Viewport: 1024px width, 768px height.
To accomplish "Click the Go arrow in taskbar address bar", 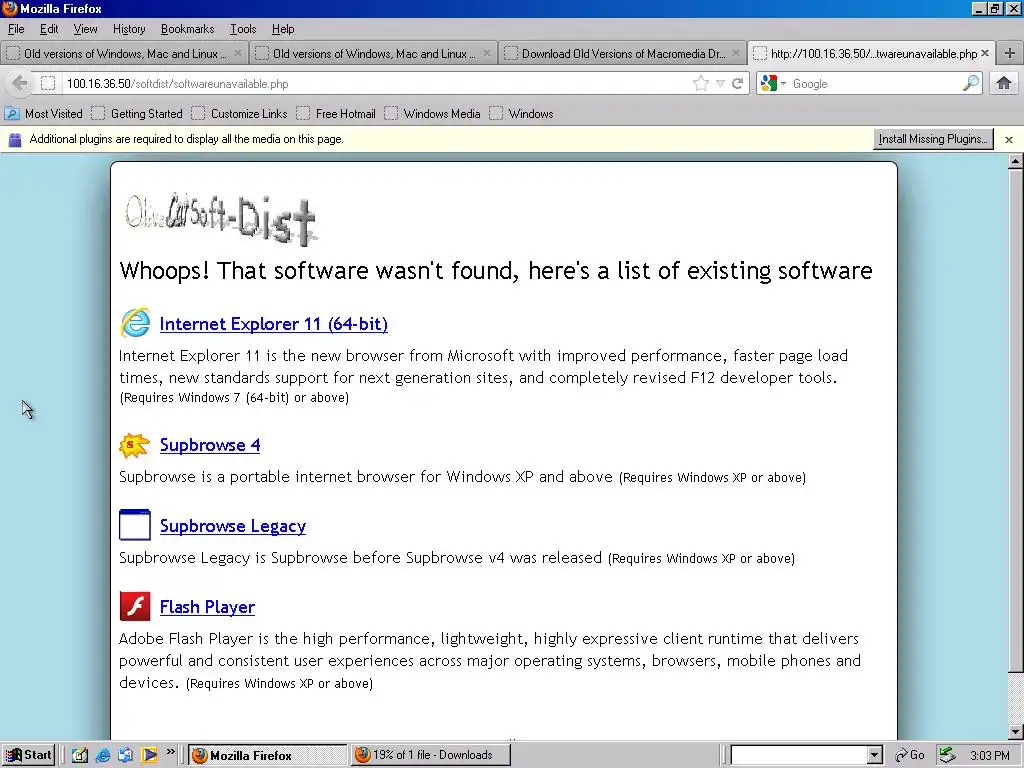I will [x=901, y=756].
